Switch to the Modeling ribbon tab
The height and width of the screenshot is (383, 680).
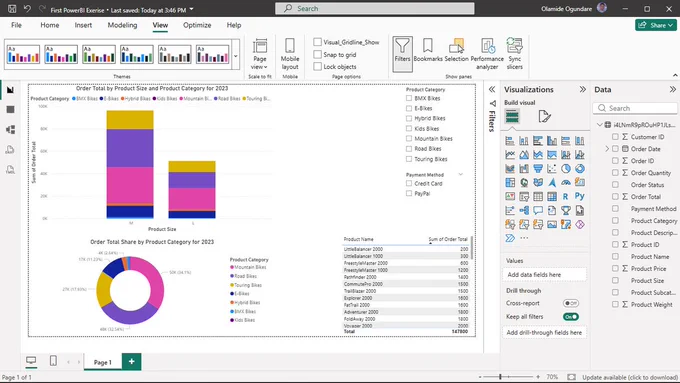tap(122, 25)
